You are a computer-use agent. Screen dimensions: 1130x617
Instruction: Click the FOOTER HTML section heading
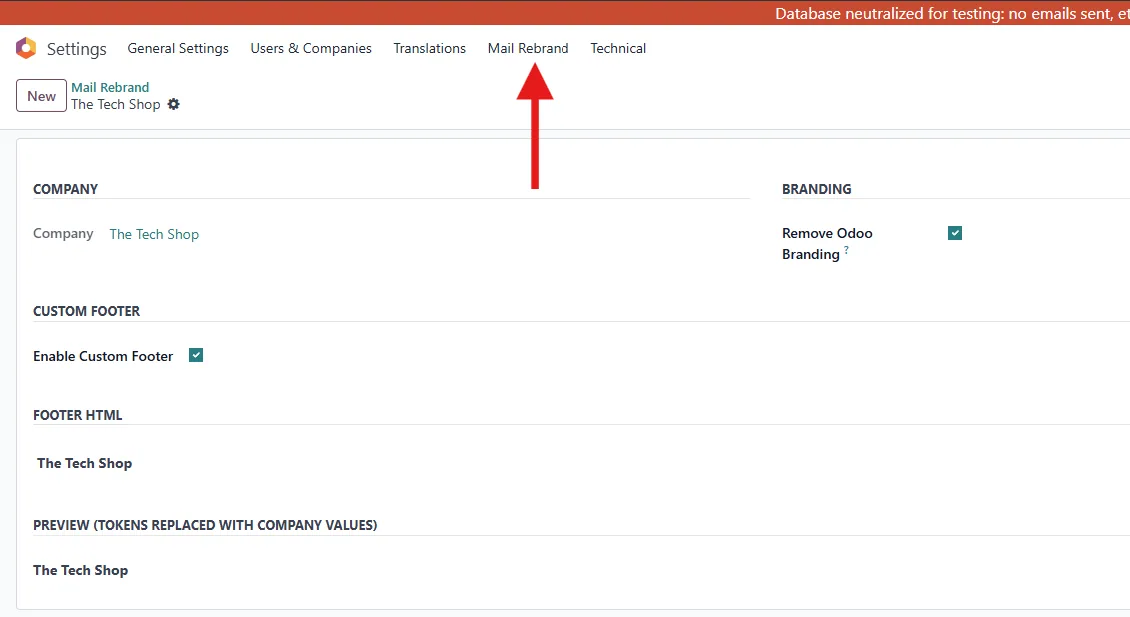coord(78,415)
